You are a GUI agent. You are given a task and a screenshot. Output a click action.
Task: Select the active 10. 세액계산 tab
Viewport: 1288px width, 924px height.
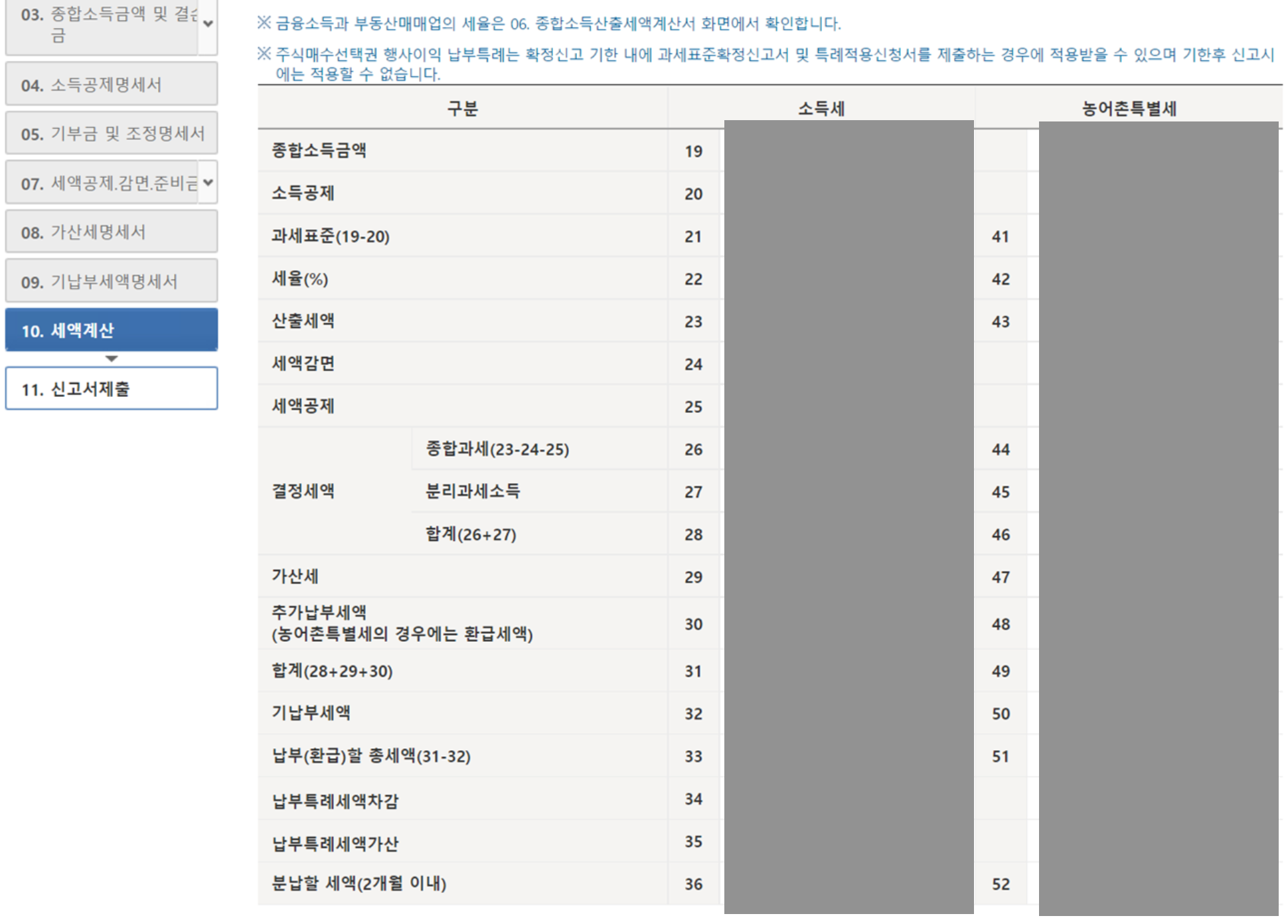point(111,330)
